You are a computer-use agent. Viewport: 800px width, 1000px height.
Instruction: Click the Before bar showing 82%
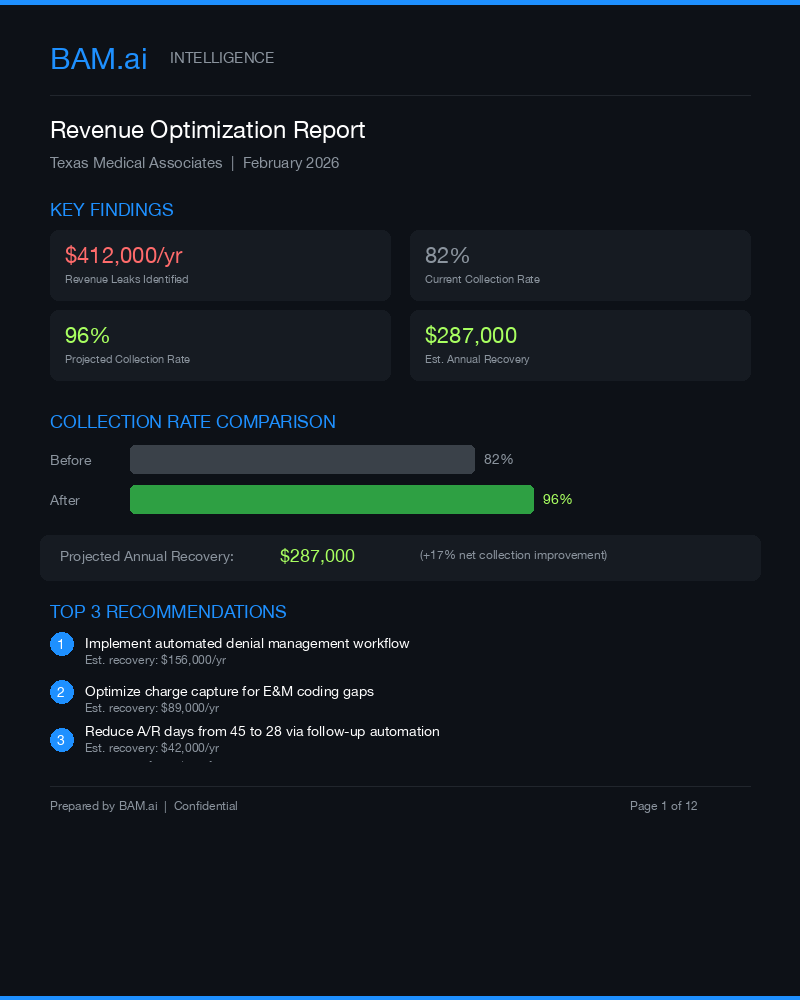coord(302,459)
